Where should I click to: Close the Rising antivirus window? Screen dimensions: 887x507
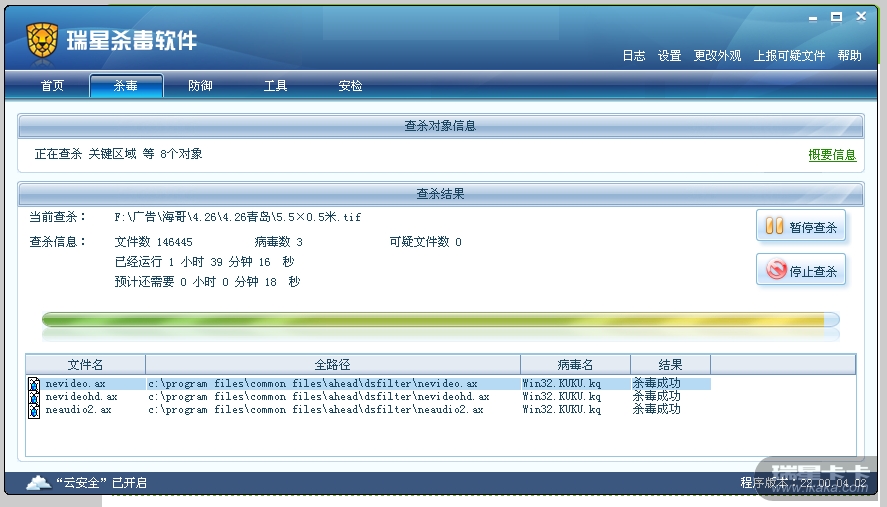coord(861,17)
